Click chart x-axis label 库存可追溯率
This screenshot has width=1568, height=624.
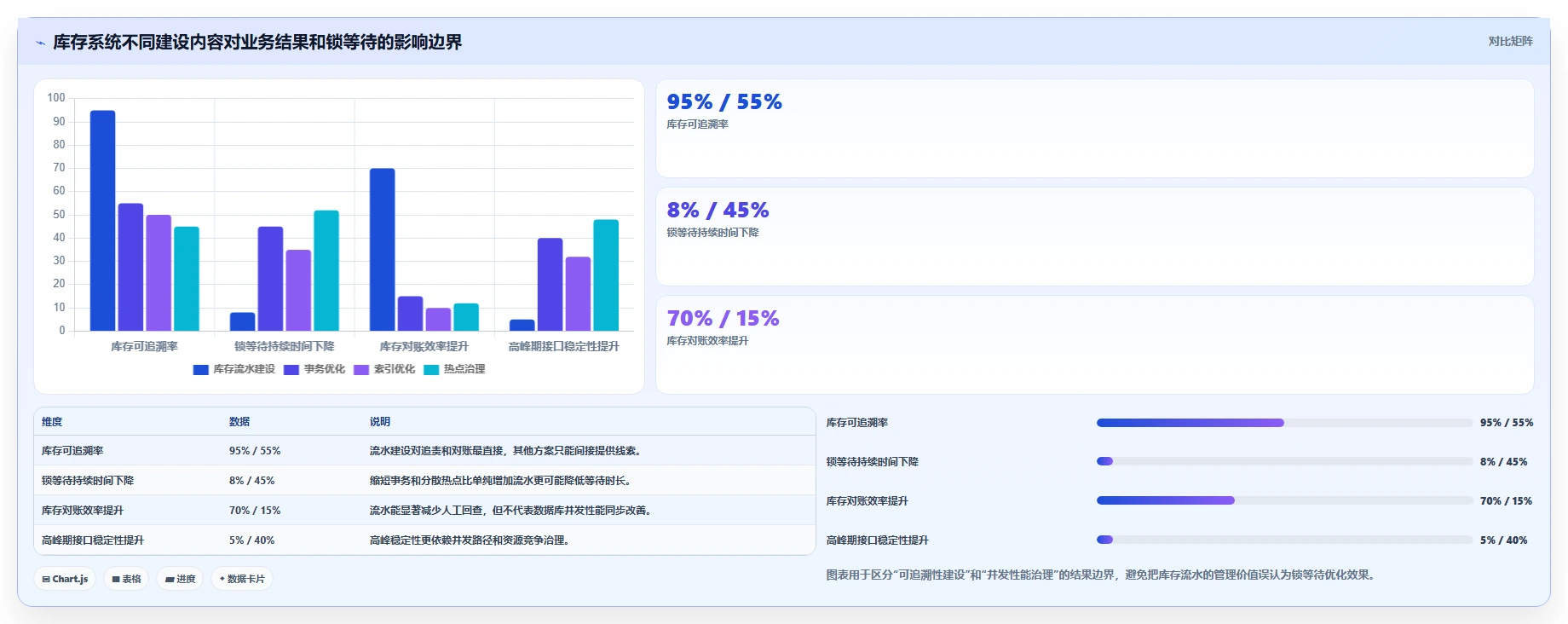145,347
